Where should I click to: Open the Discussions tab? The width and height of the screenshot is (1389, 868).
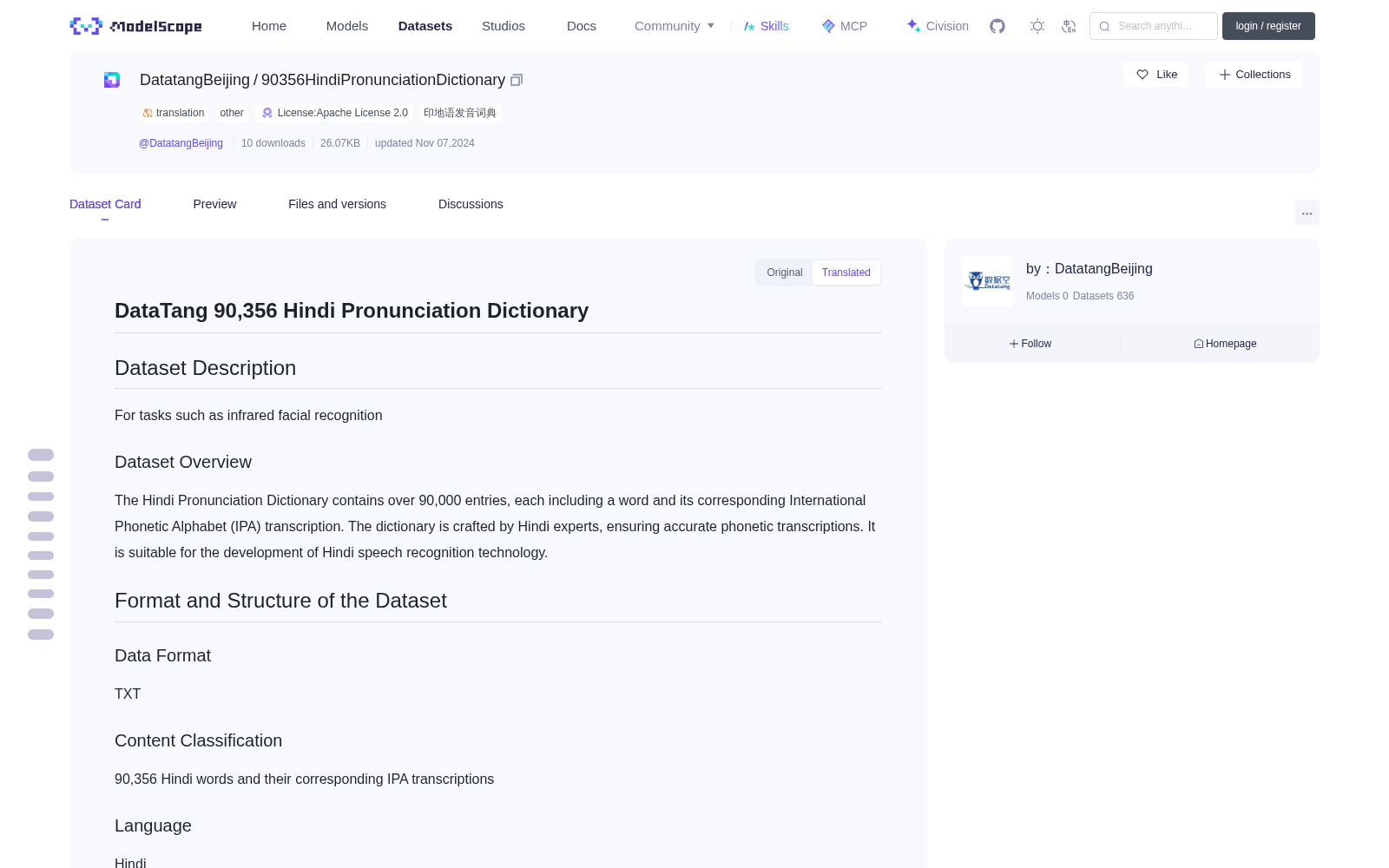point(471,204)
